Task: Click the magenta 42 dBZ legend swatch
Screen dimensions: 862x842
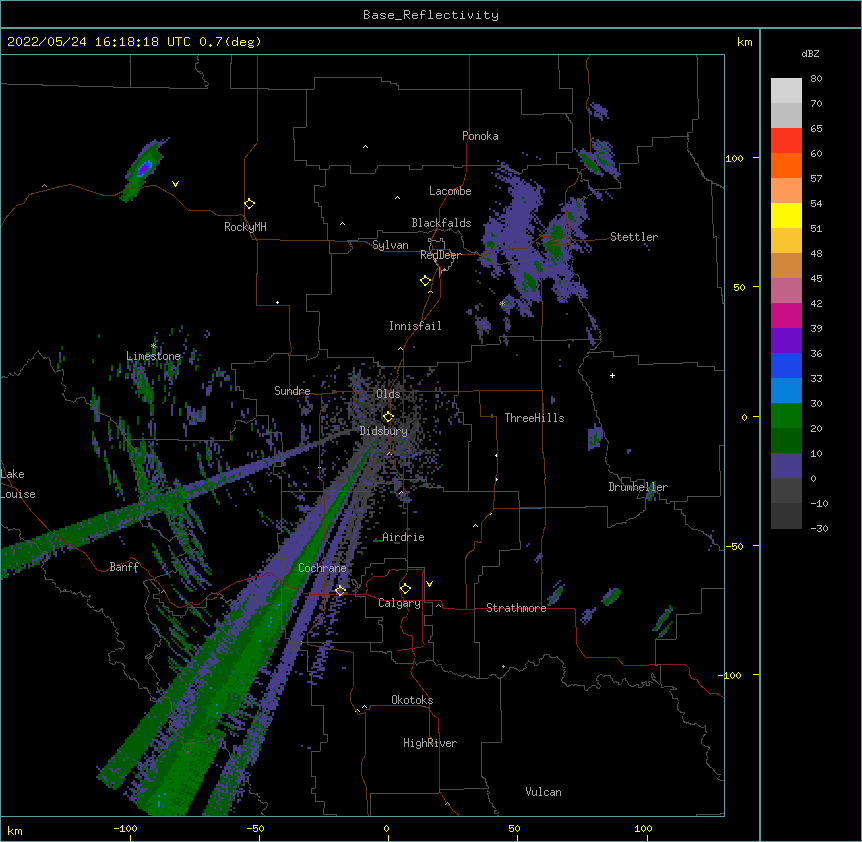Action: pyautogui.click(x=786, y=315)
